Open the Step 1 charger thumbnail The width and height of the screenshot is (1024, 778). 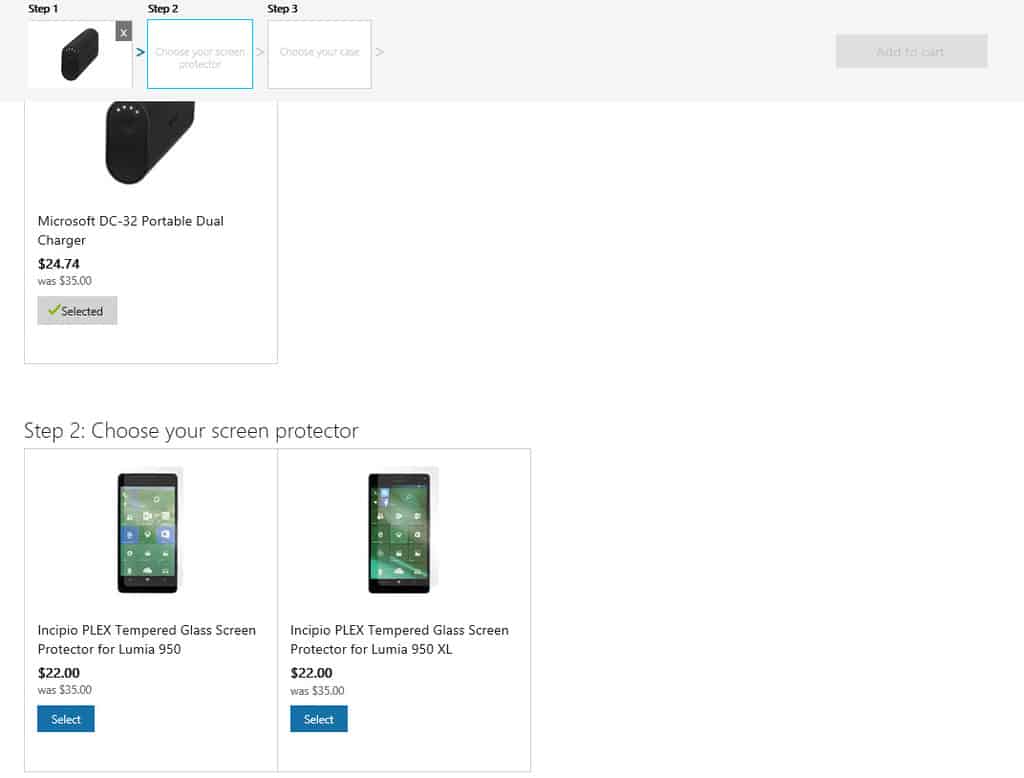tap(80, 54)
